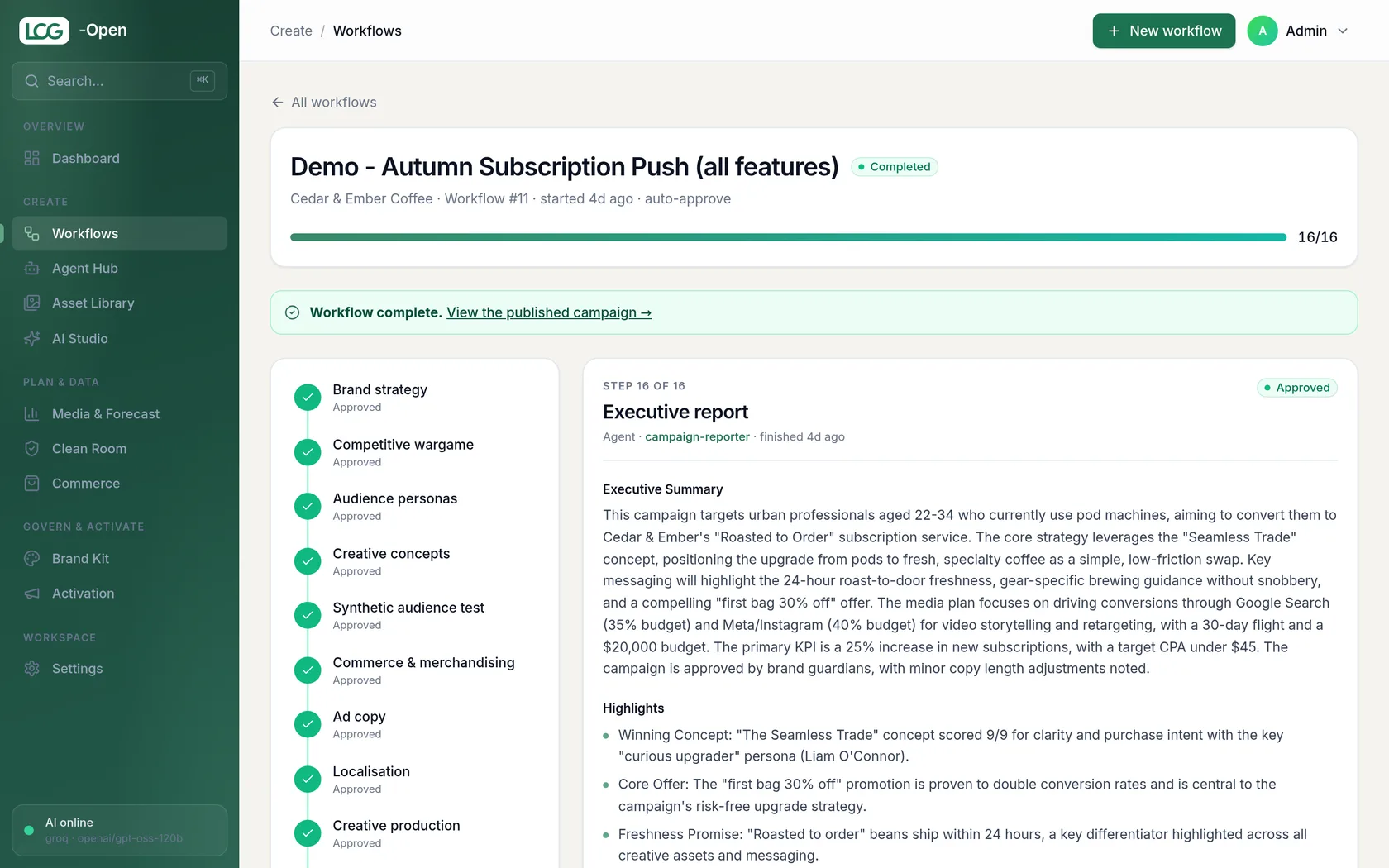This screenshot has height=868, width=1389.
Task: Click the Settings gear icon
Action: point(32,669)
